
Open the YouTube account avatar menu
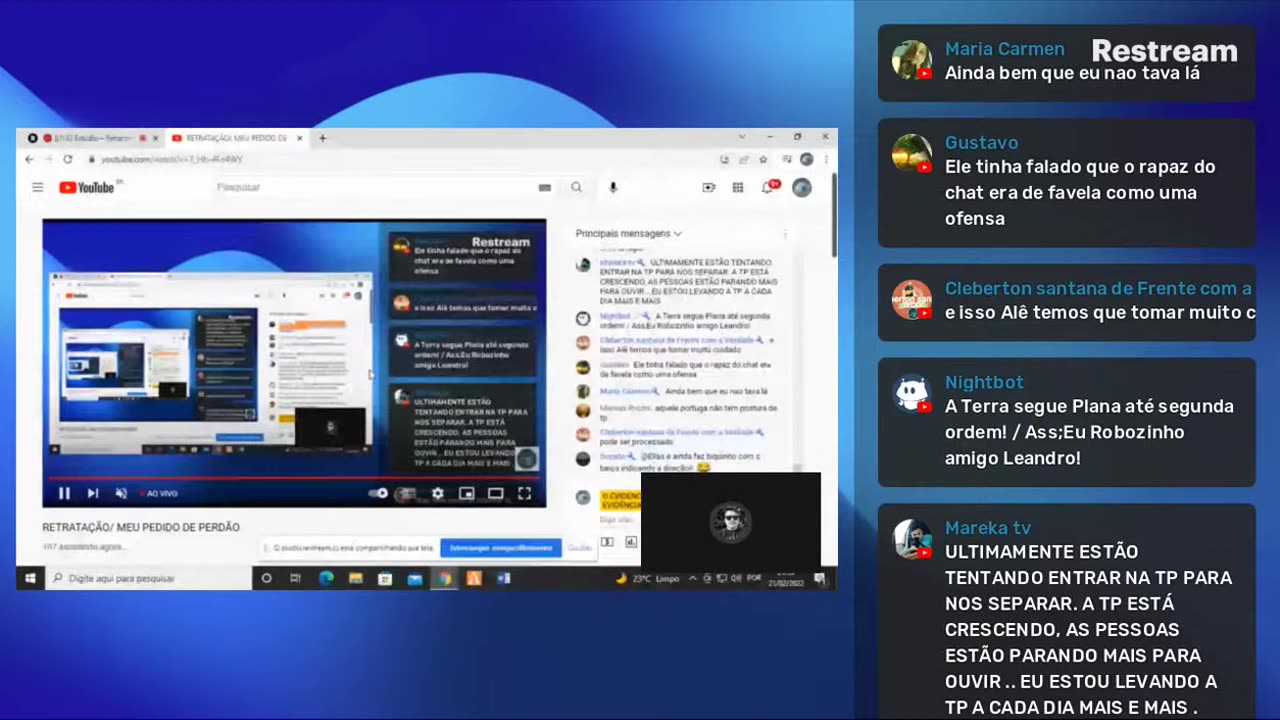click(x=801, y=187)
